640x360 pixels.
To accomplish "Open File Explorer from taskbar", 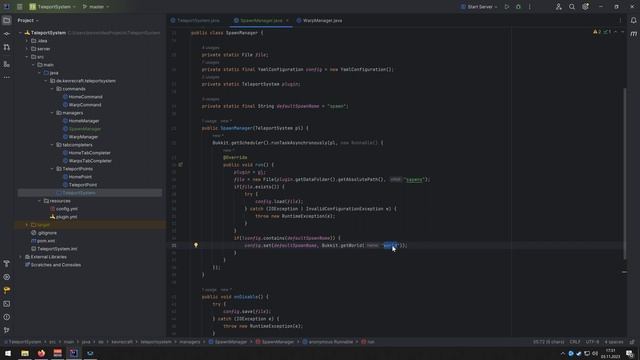I will (25, 353).
